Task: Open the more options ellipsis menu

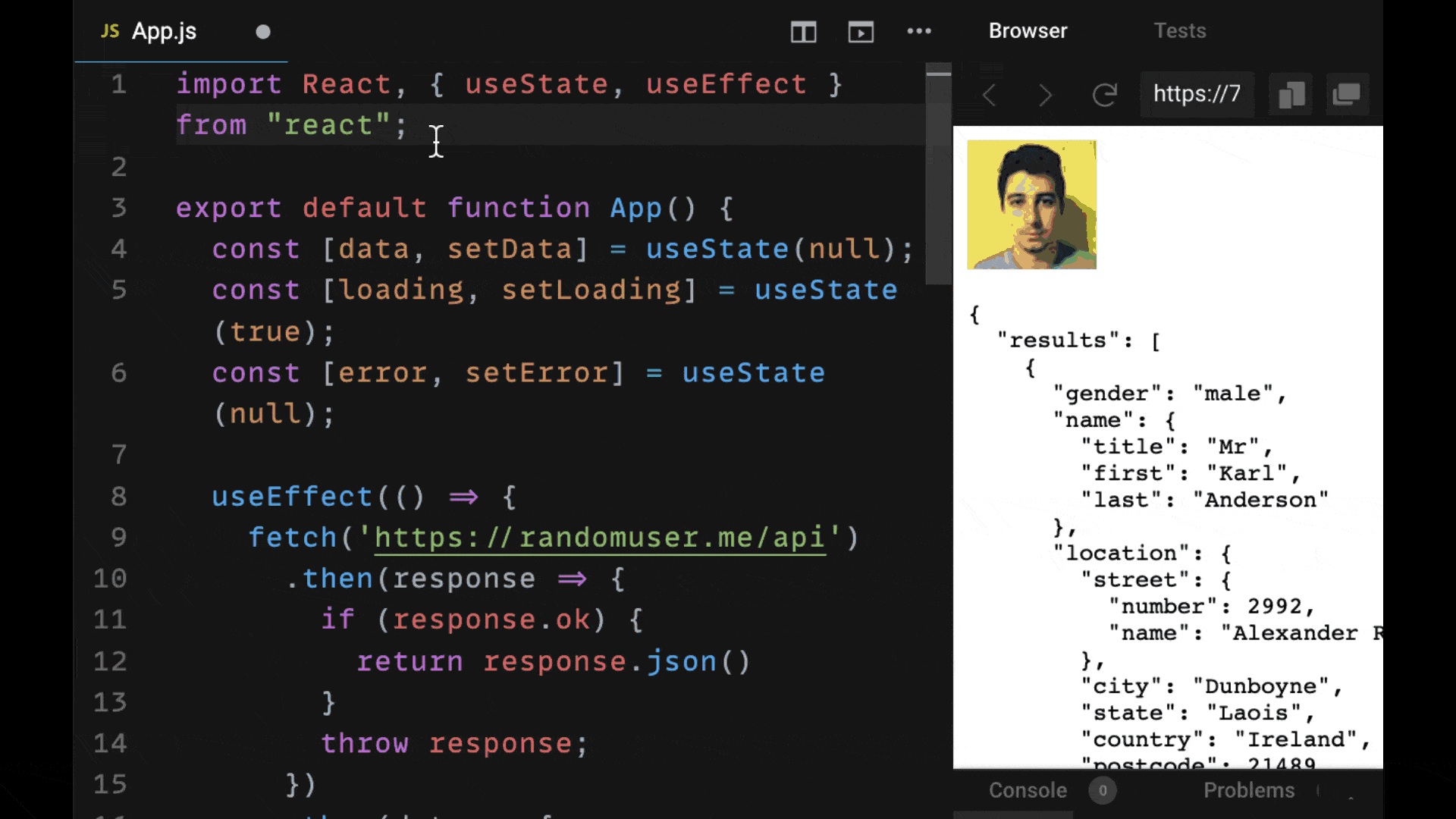Action: point(919,32)
